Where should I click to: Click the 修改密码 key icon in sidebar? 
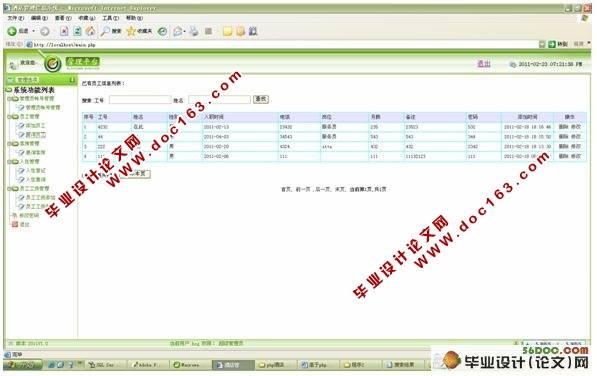[14, 215]
